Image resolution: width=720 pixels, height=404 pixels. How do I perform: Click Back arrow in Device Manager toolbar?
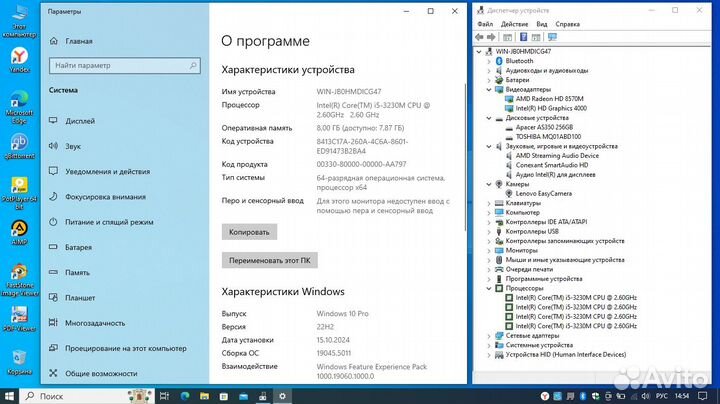[479, 37]
